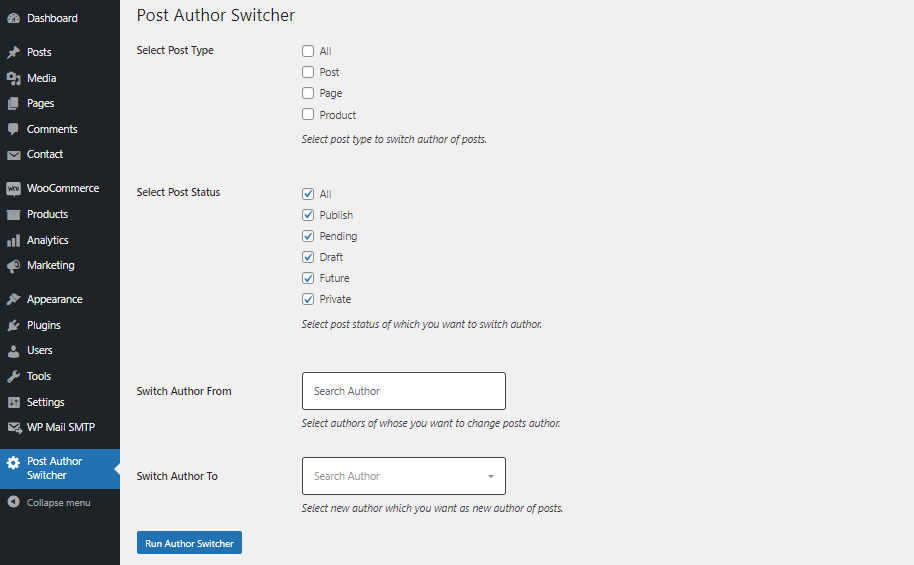914x565 pixels.
Task: Click the Marketing megaphone icon
Action: (13, 266)
